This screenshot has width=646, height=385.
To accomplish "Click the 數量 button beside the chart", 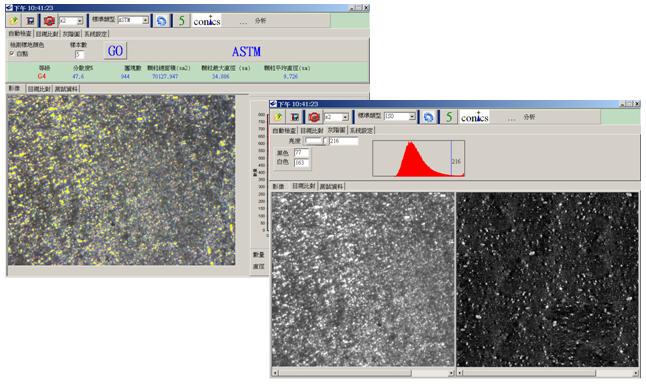I will [258, 255].
